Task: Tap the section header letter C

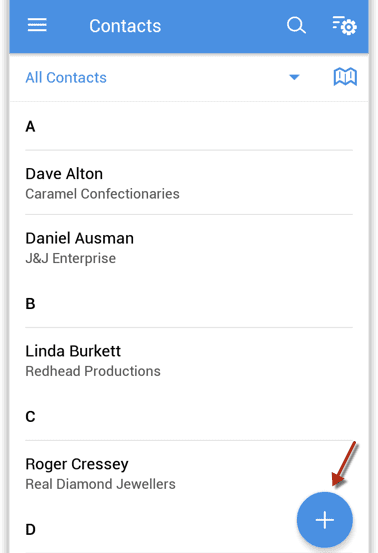Action: [30, 417]
